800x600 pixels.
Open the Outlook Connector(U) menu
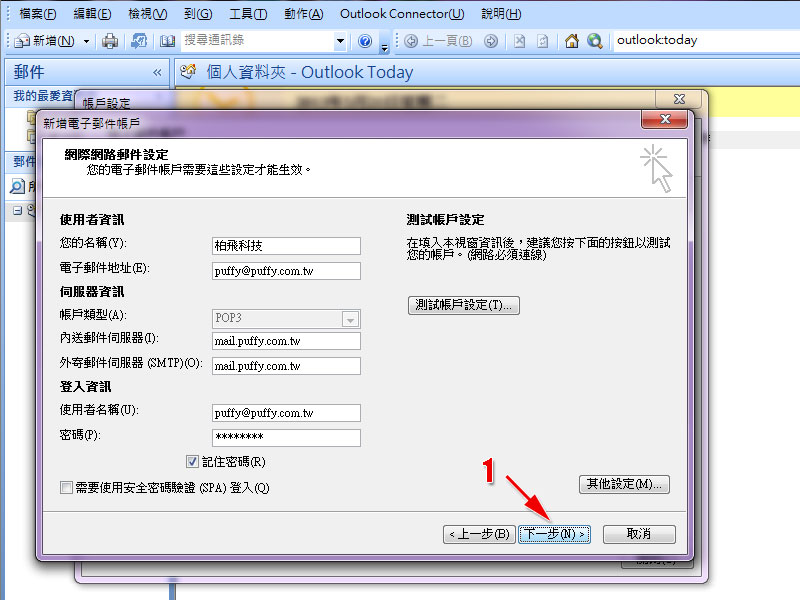tap(402, 14)
